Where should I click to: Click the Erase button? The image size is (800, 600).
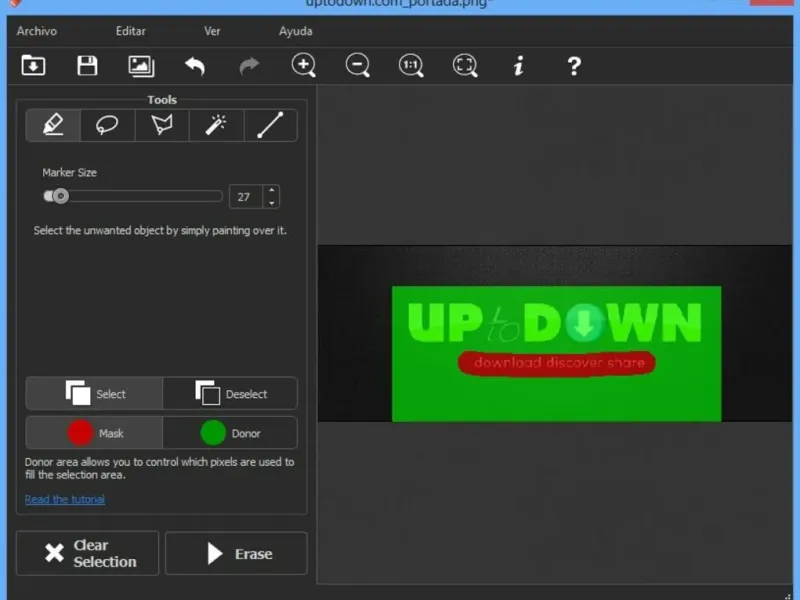point(236,553)
